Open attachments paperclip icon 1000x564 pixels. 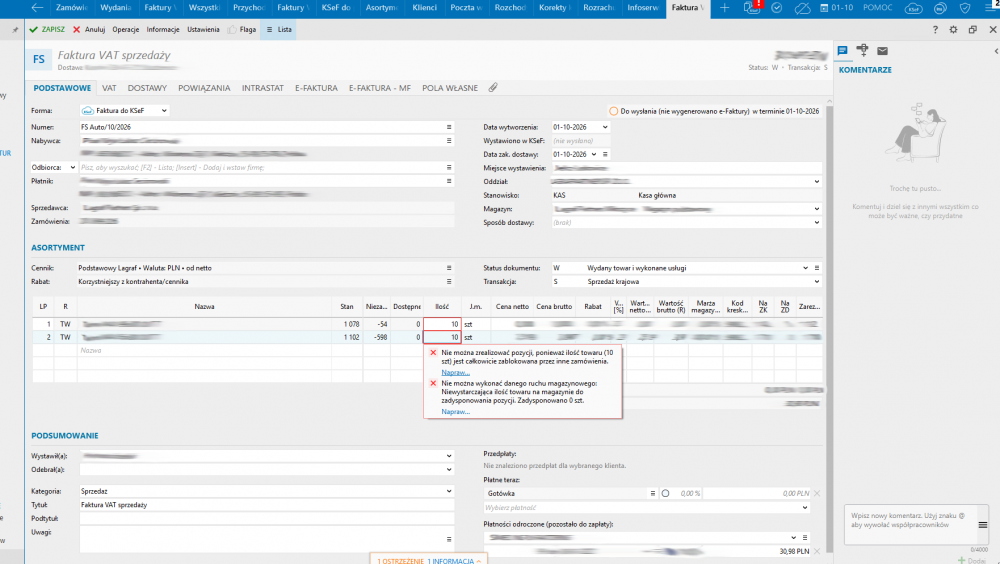click(x=493, y=88)
